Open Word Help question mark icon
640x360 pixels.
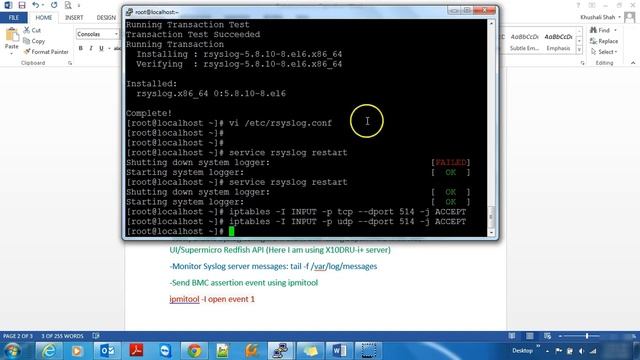tap(578, 5)
